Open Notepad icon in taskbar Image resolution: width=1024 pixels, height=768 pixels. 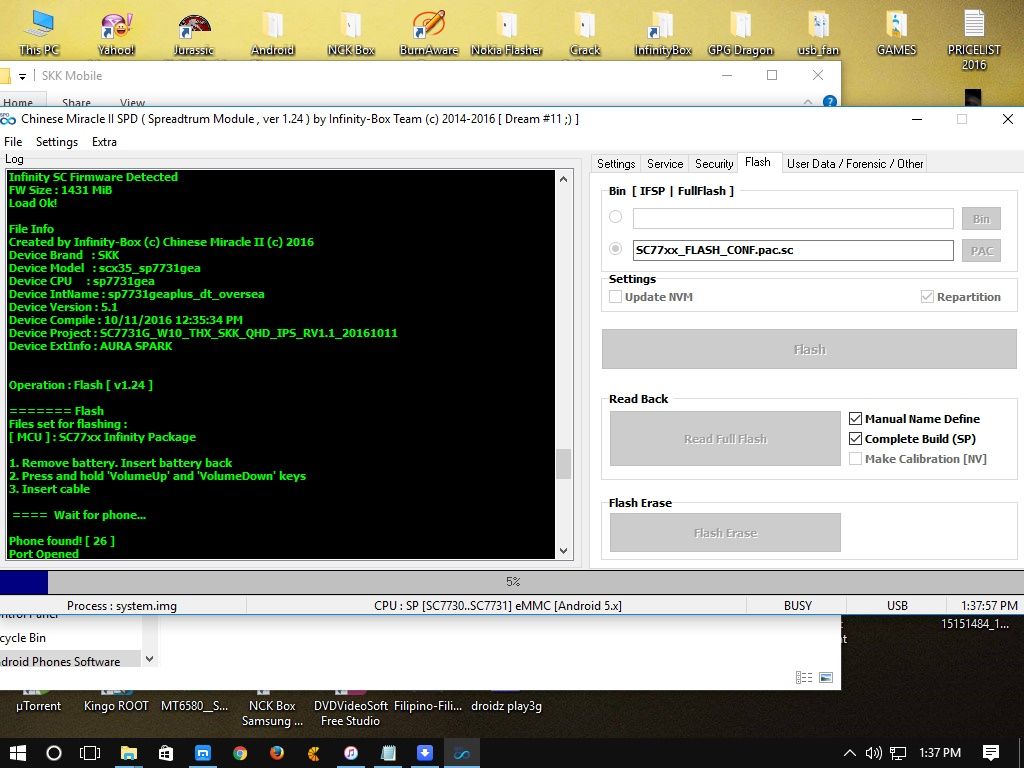(388, 753)
